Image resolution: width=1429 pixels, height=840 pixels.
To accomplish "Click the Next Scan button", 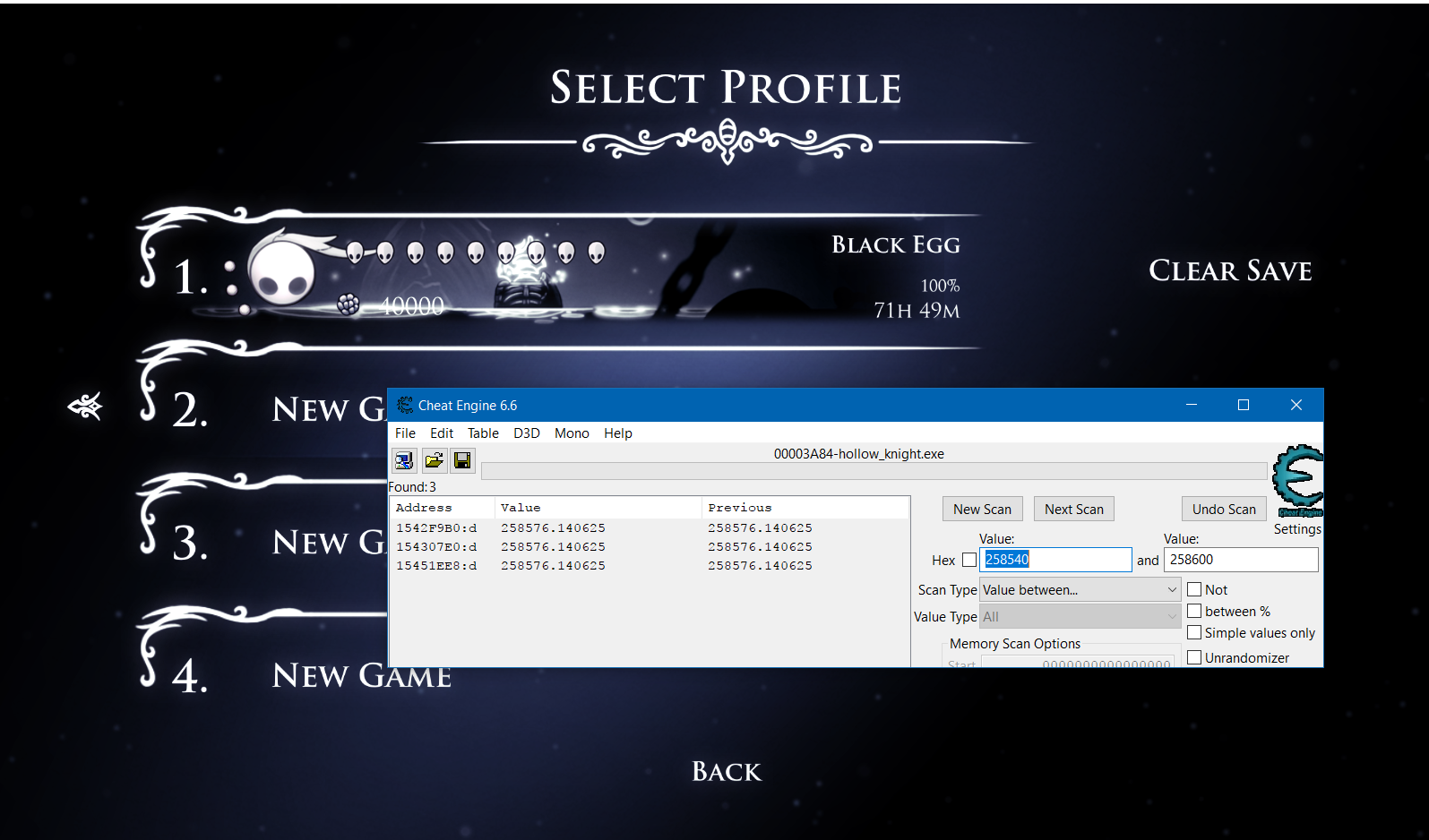I will [1074, 509].
